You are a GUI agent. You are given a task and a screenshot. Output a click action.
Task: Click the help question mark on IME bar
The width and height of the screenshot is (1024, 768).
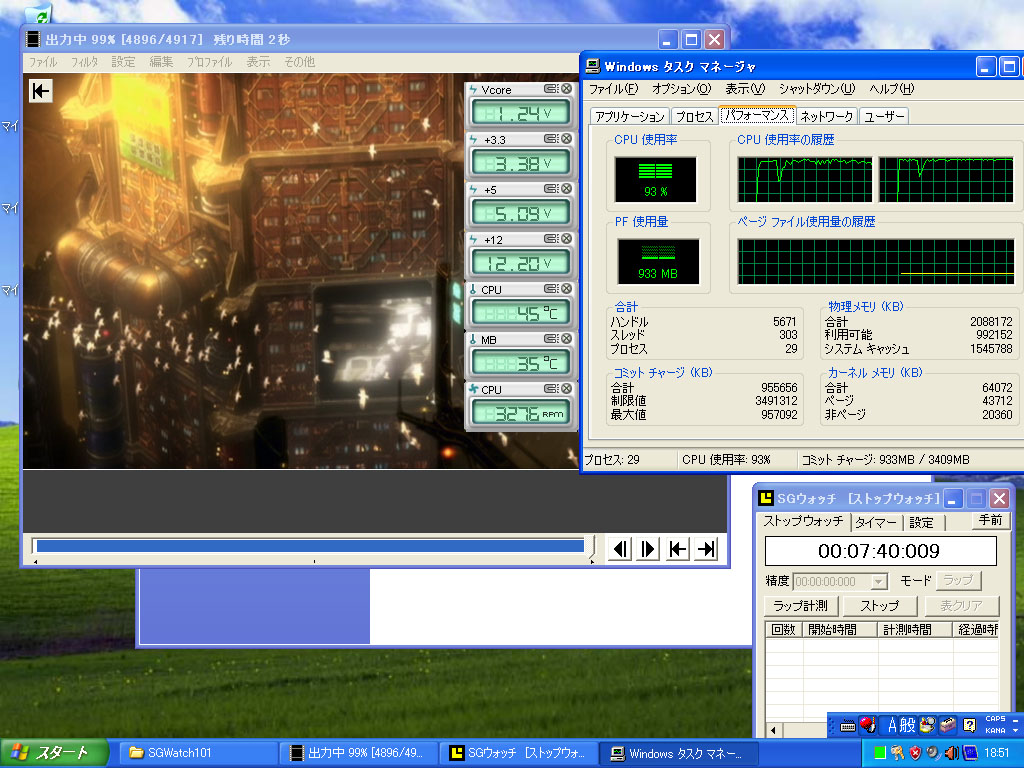coord(970,725)
